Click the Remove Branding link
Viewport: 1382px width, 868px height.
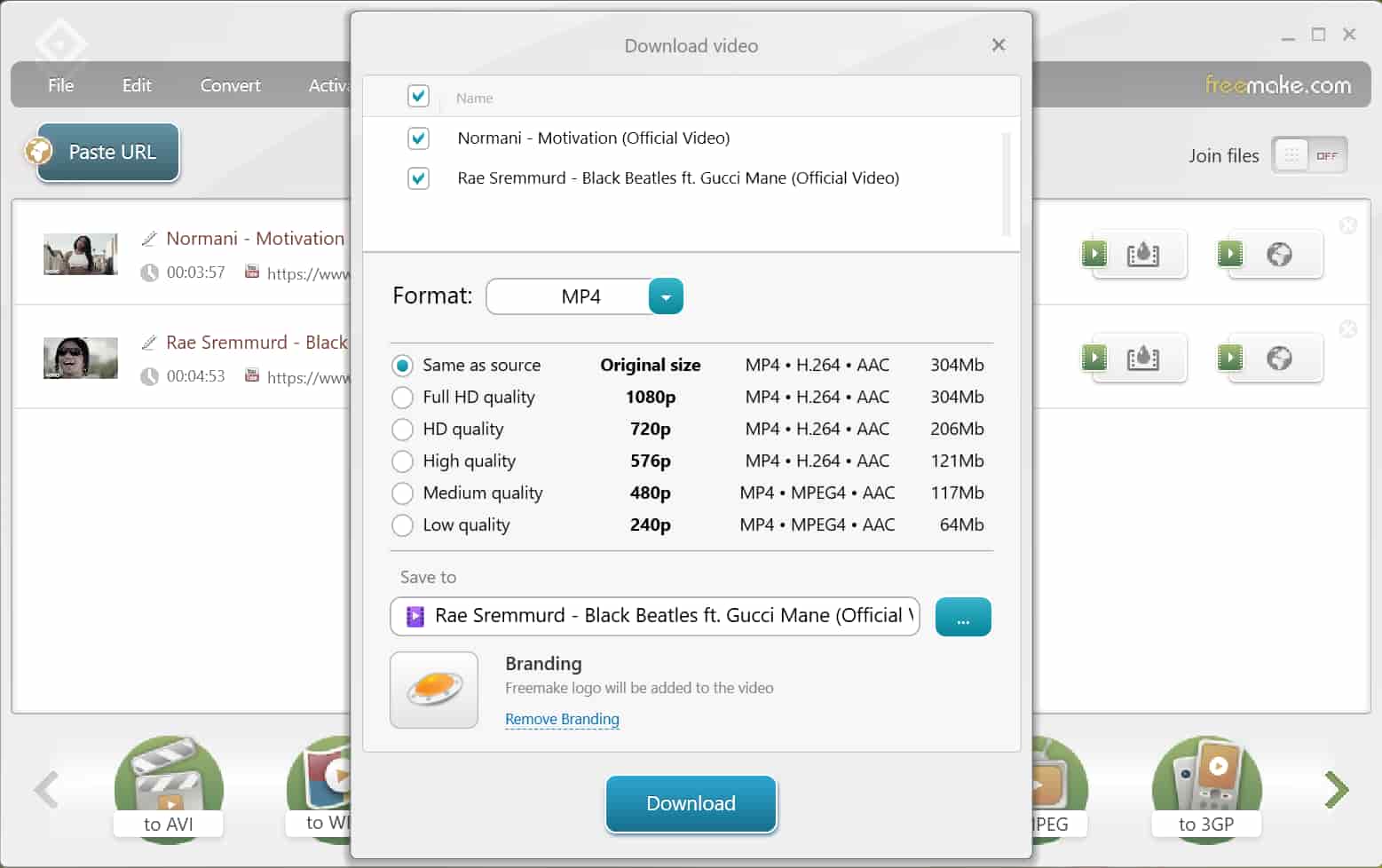coord(562,719)
